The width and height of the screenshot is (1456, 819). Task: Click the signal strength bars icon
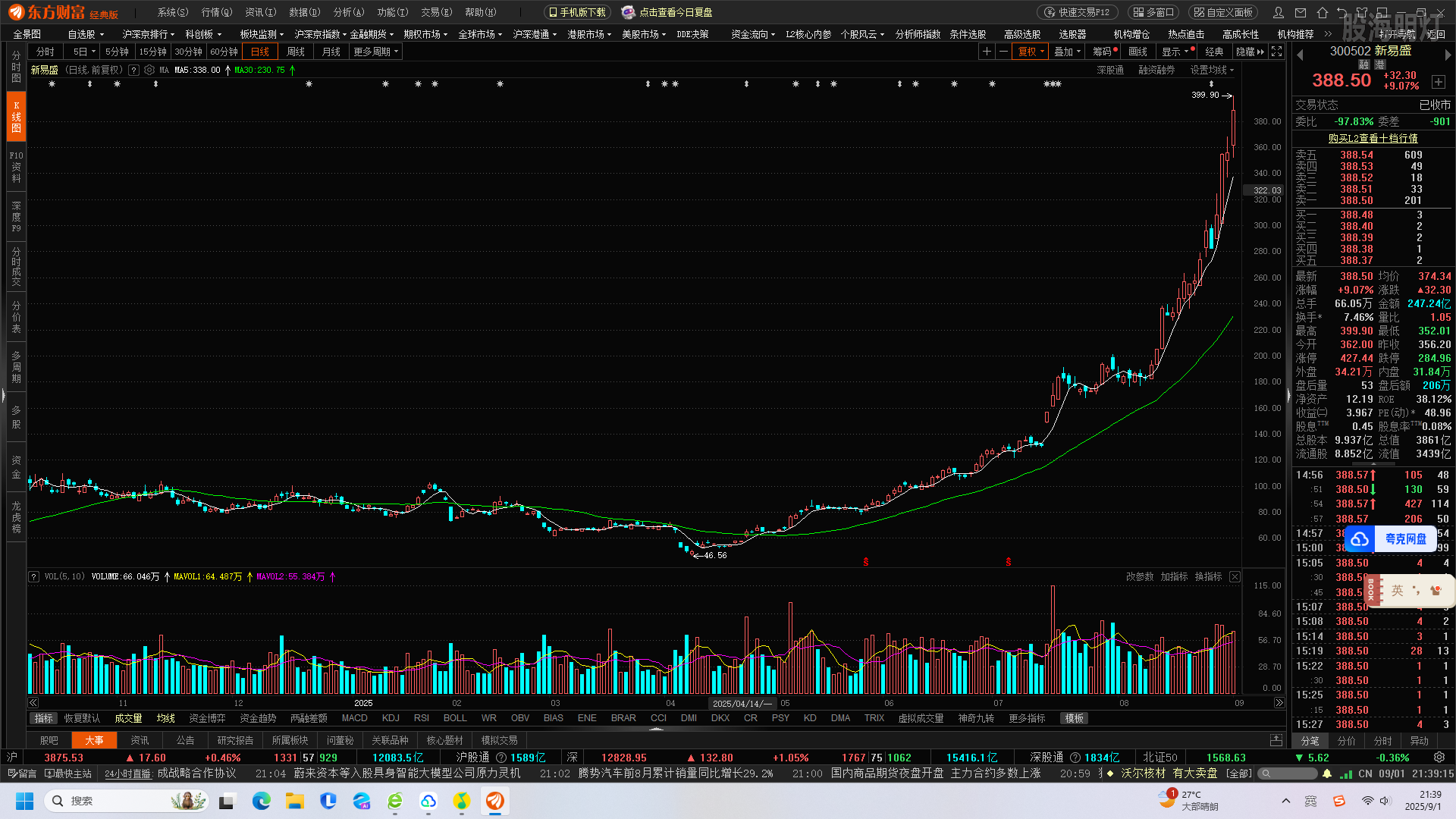pos(1346,773)
